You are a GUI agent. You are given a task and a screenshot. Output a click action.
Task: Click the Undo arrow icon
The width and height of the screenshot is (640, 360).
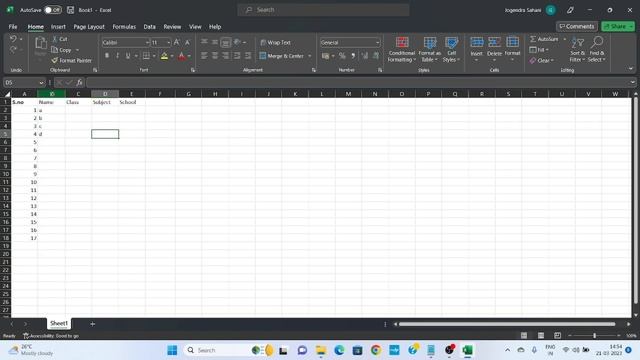(x=13, y=39)
